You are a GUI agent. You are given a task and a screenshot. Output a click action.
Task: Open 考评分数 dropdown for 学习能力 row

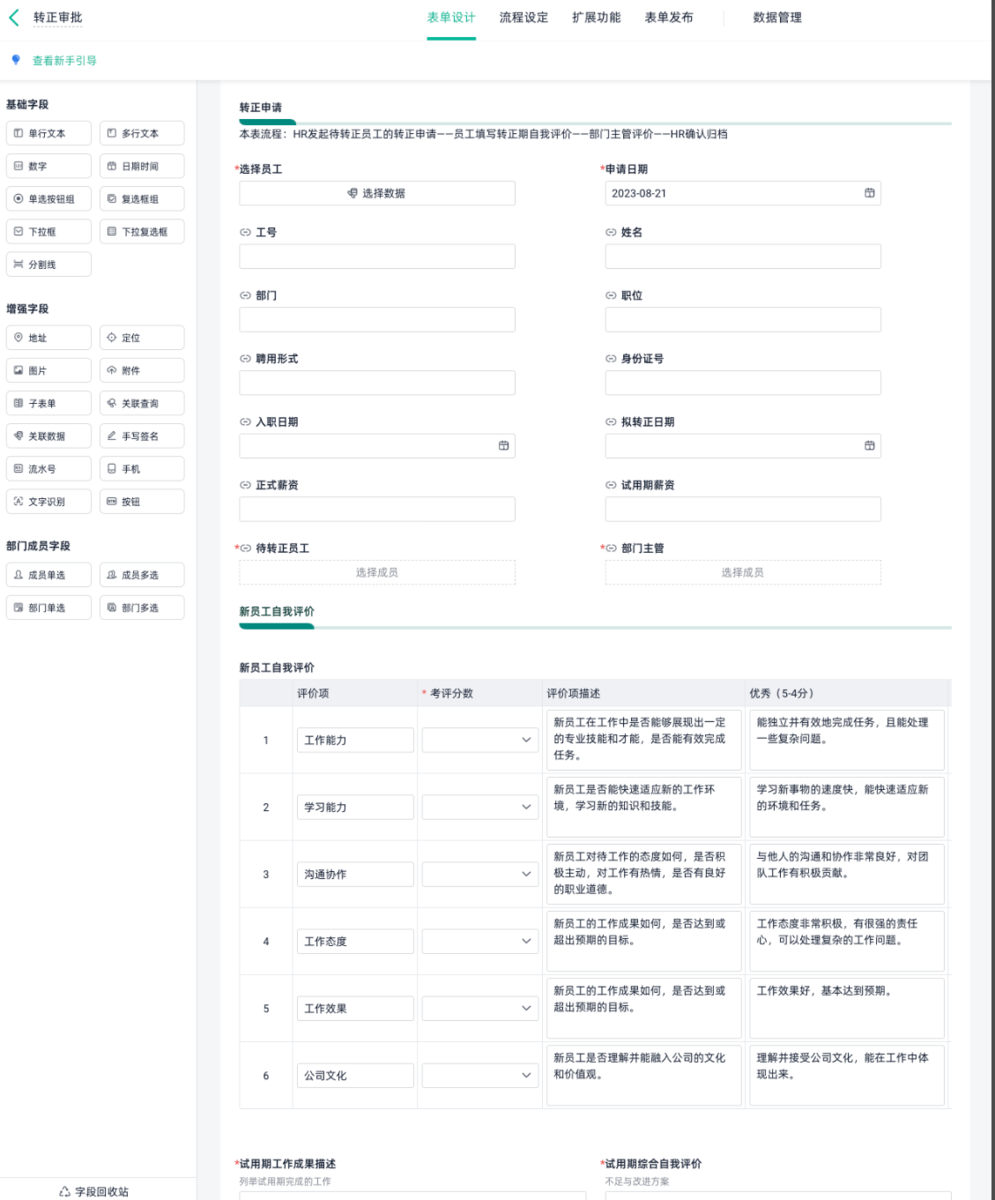point(479,807)
